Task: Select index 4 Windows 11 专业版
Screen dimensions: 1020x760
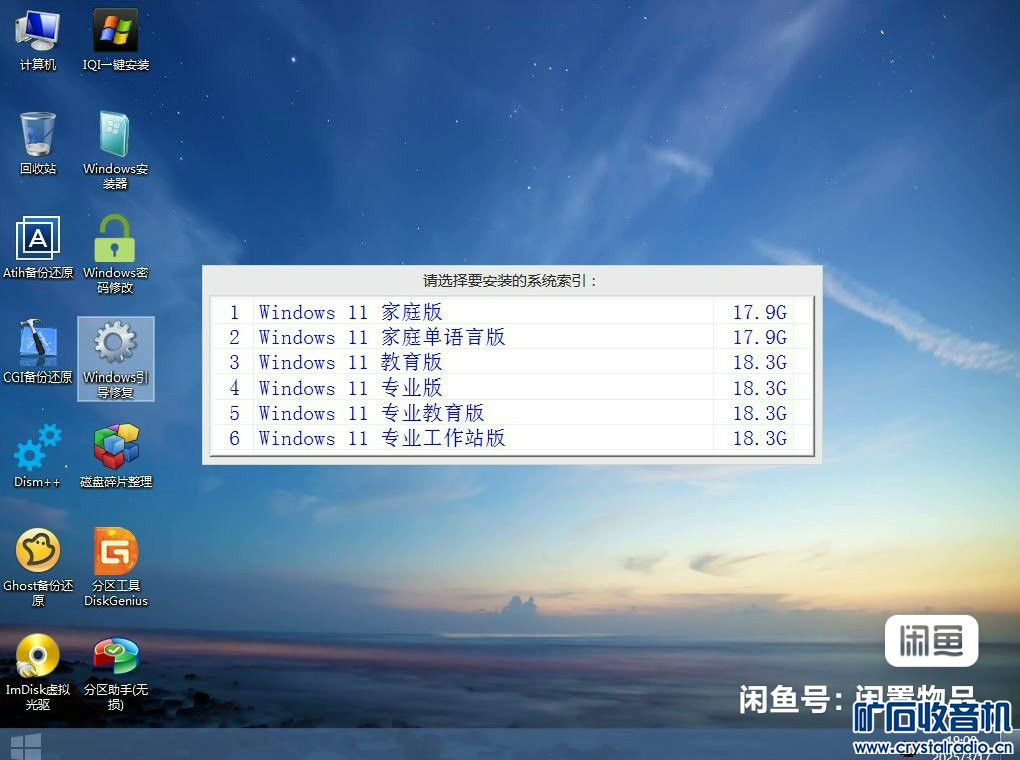Action: pos(511,387)
